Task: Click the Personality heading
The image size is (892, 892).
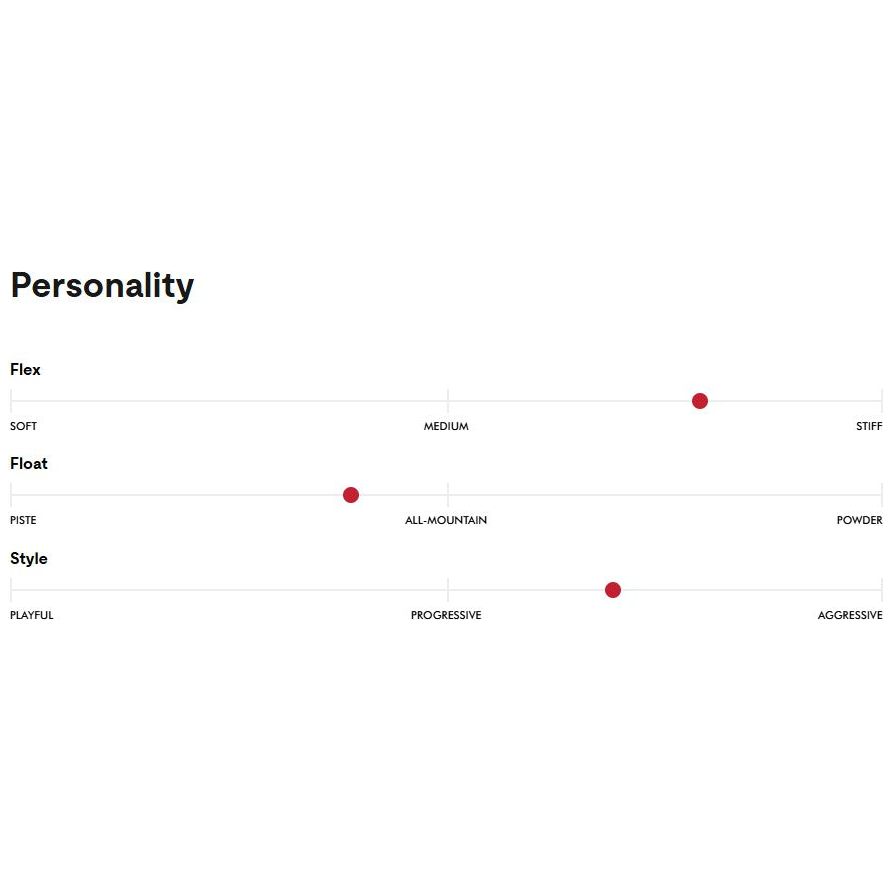Action: [102, 286]
